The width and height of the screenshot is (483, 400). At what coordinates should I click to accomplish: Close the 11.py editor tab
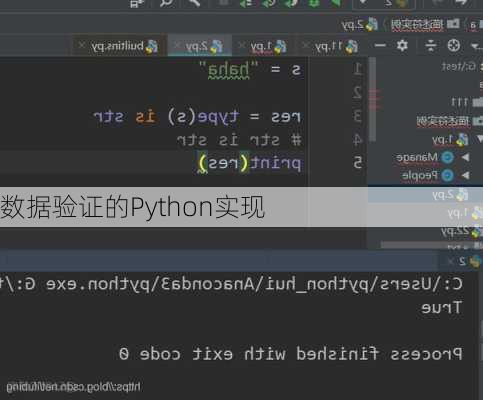point(306,45)
